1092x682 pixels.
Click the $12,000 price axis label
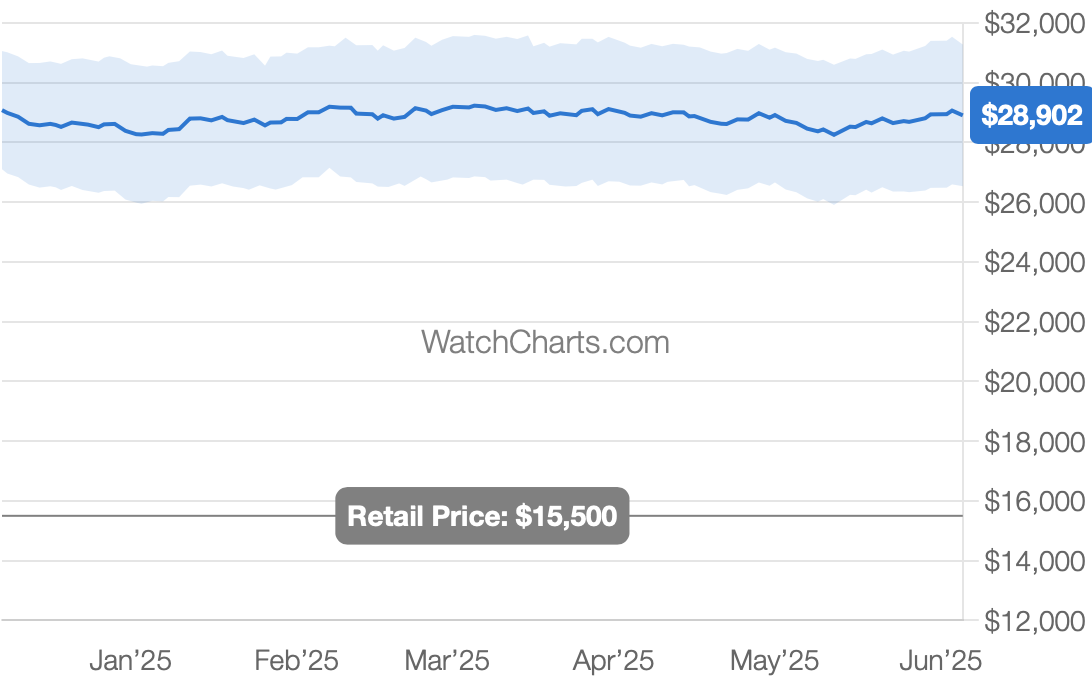coord(1034,621)
